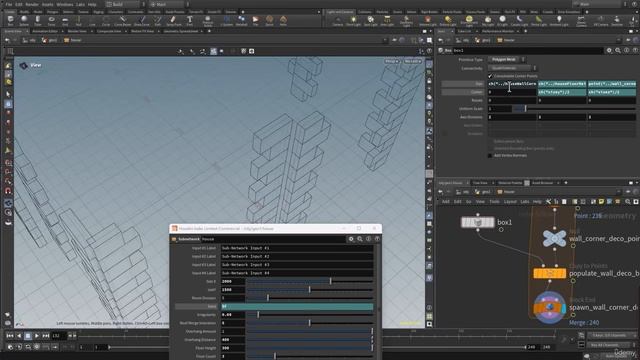This screenshot has width=640, height=360.
Task: Click the viewport select tool icon
Action: tap(8, 94)
